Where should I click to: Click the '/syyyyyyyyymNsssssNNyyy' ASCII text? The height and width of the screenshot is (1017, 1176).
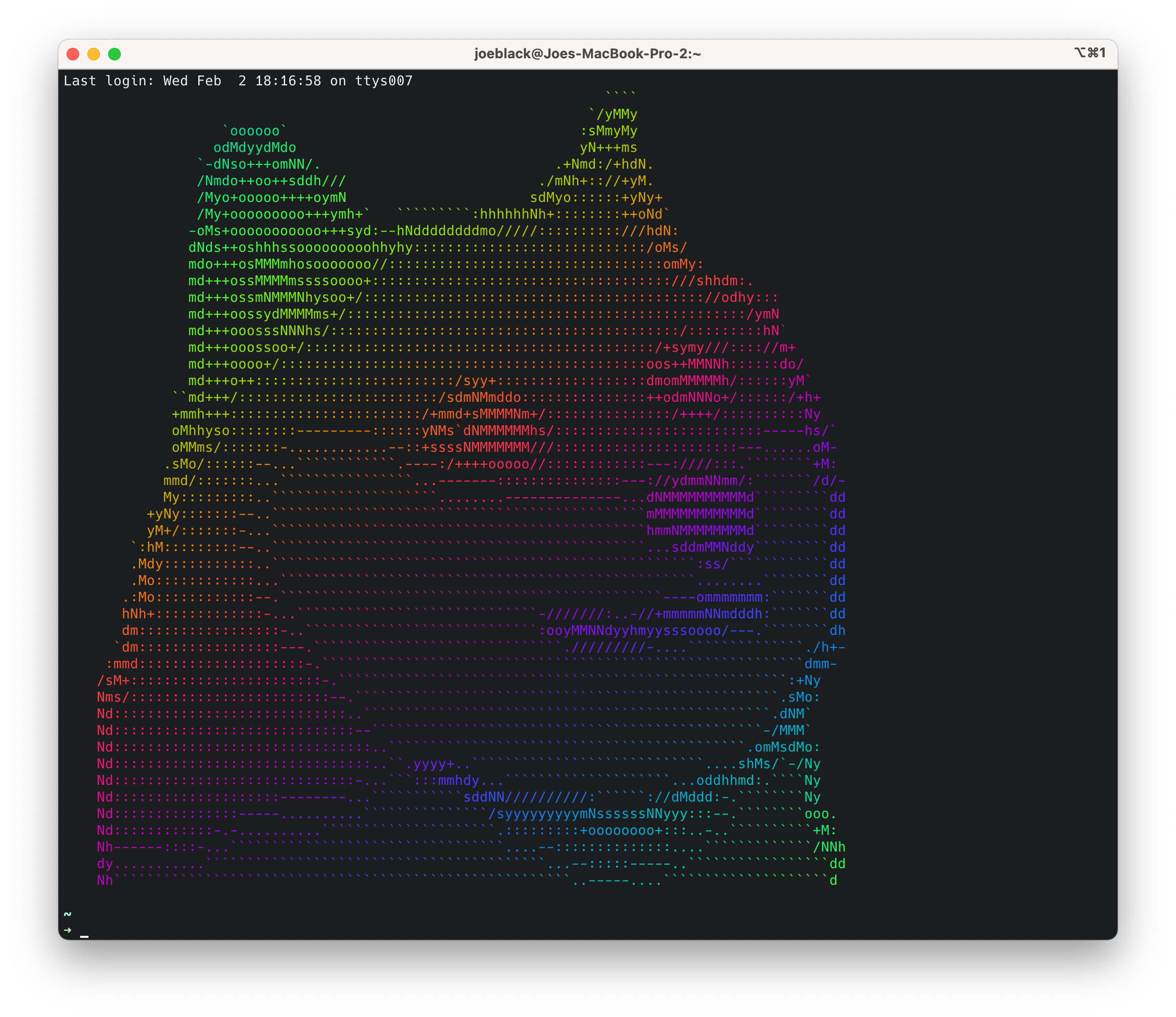pos(588,813)
